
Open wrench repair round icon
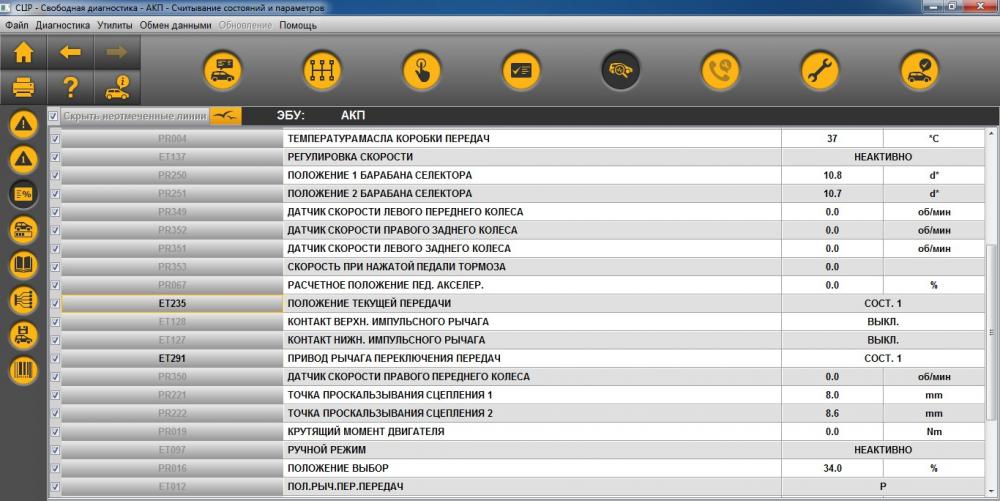pos(820,70)
